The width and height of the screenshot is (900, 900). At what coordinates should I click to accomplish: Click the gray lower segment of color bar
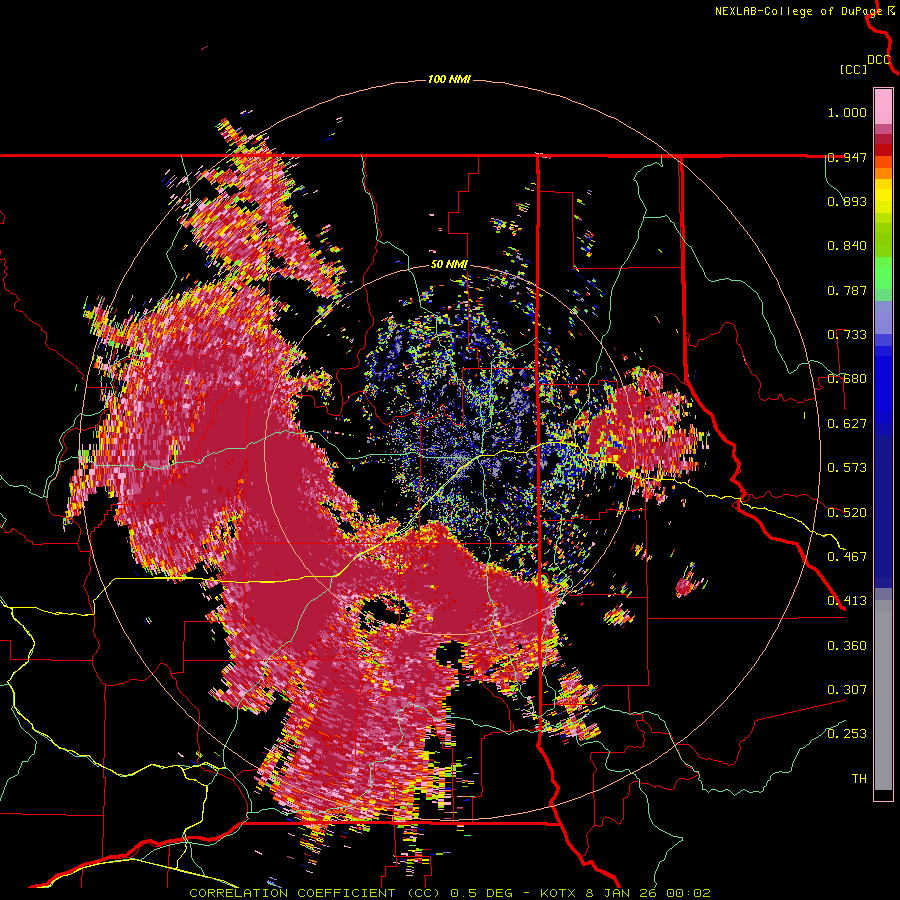click(x=883, y=695)
